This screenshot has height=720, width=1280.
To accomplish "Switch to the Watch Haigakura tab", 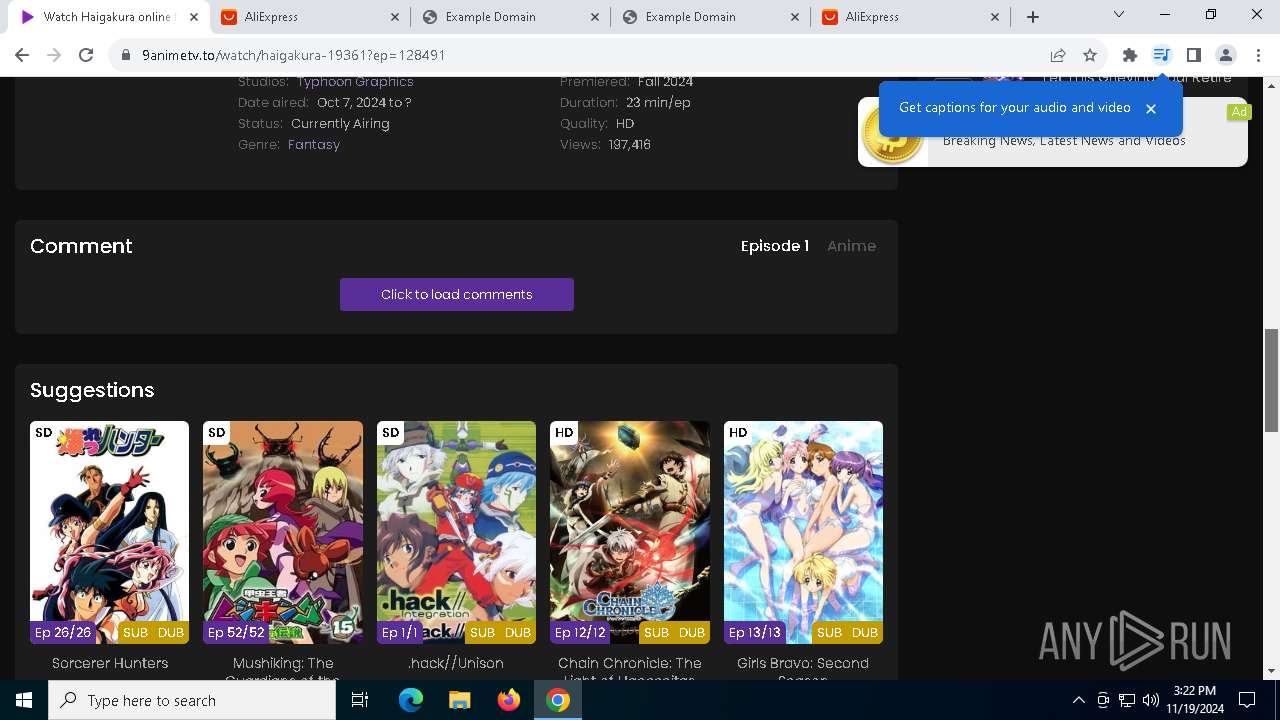I will pos(108,17).
